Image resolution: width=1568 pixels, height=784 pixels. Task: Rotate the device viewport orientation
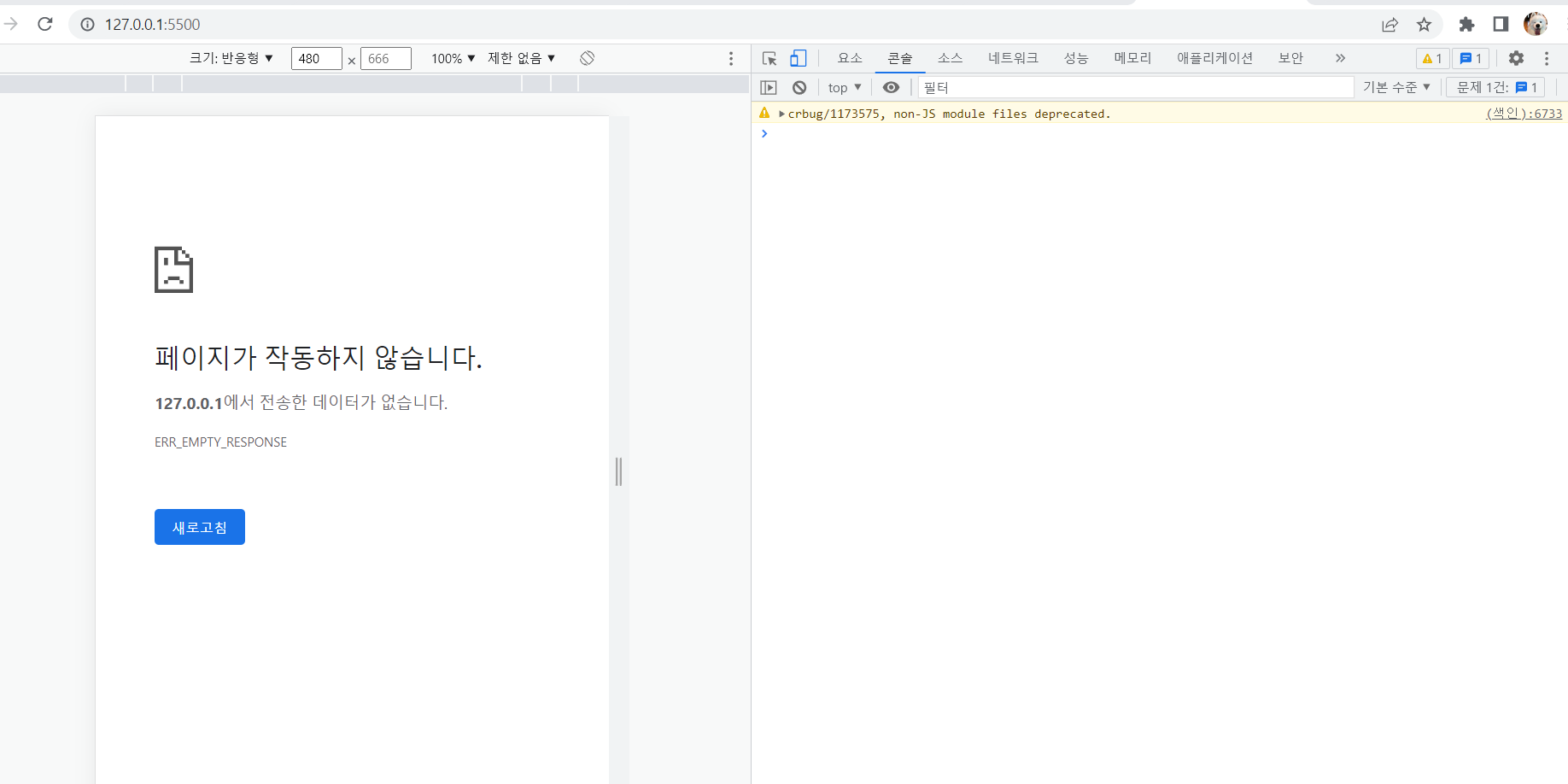(x=587, y=58)
